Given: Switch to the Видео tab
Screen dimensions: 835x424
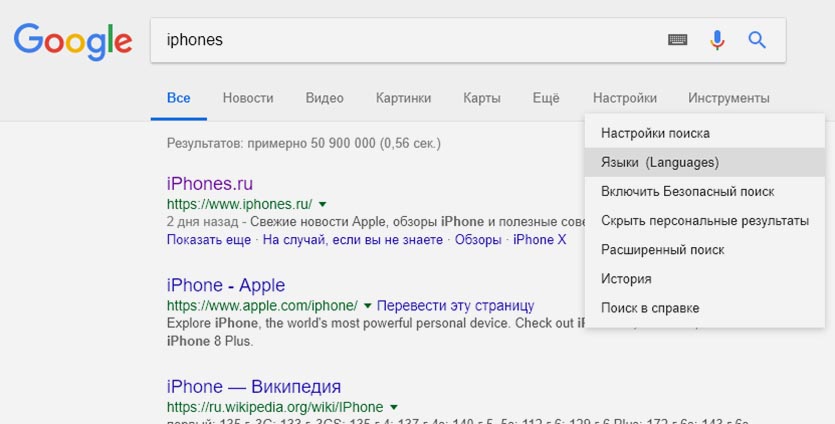Looking at the screenshot, I should pos(324,98).
